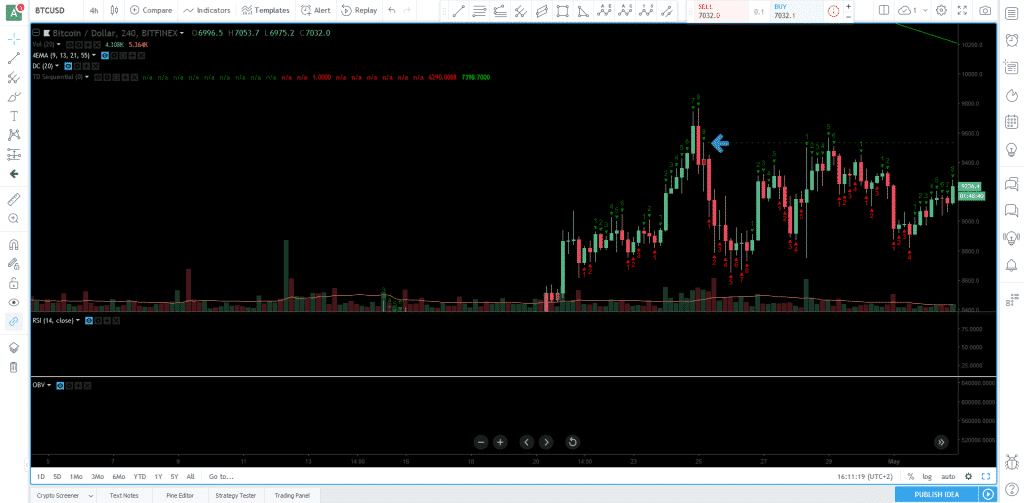This screenshot has height=503, width=1024.
Task: Open the candlestick chart style selector
Action: [x=115, y=10]
